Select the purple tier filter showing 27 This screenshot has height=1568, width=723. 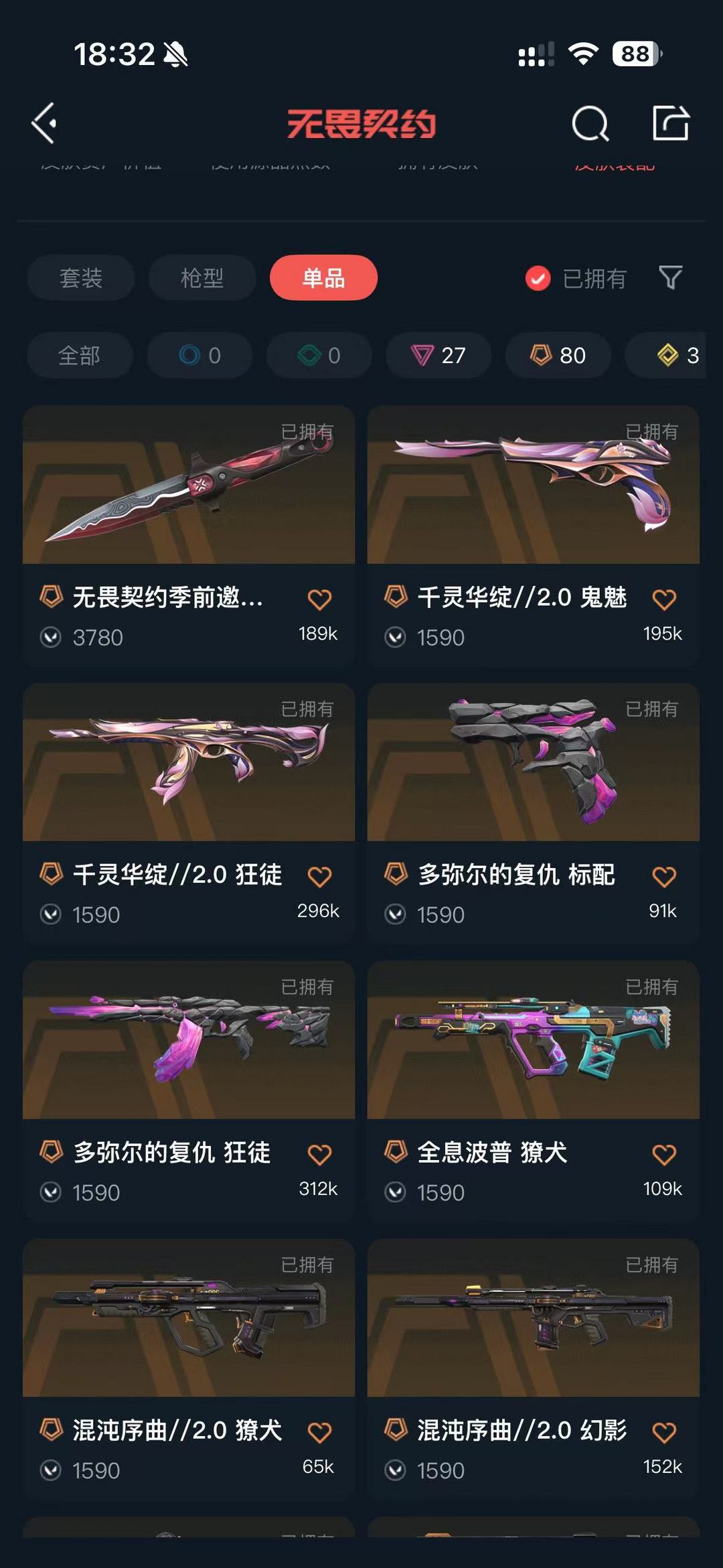coord(438,355)
